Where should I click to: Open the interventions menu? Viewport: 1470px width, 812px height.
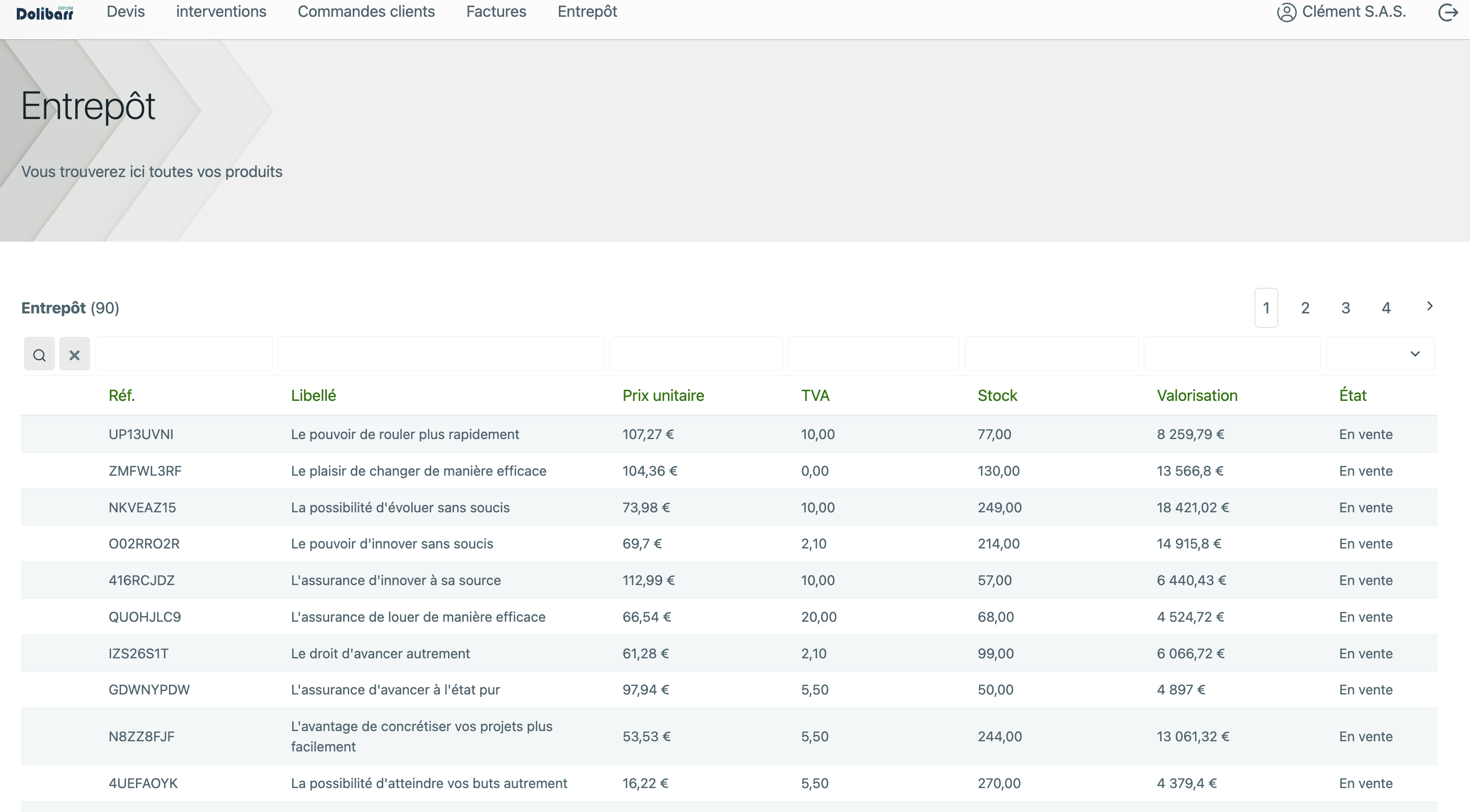(221, 11)
